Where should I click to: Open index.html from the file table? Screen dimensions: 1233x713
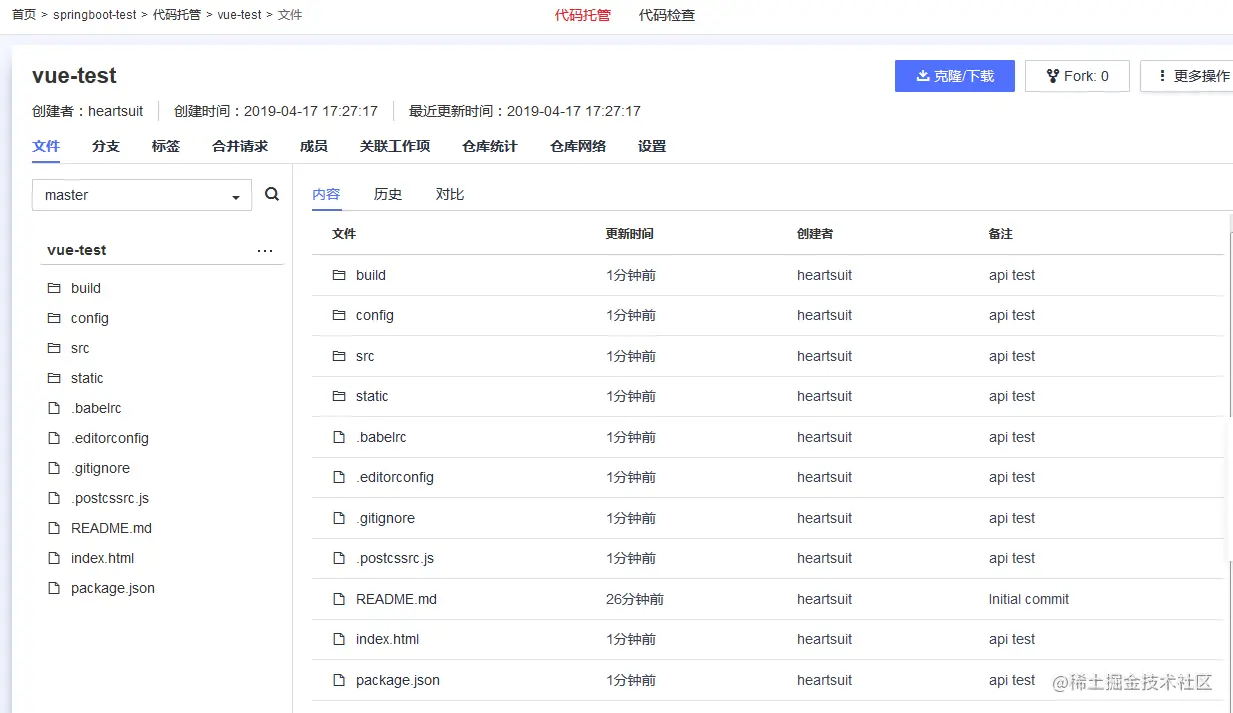[x=388, y=639]
